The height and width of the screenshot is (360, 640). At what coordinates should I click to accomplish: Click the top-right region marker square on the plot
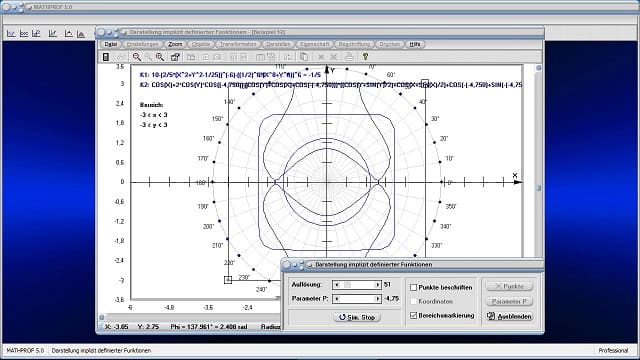pyautogui.click(x=425, y=83)
